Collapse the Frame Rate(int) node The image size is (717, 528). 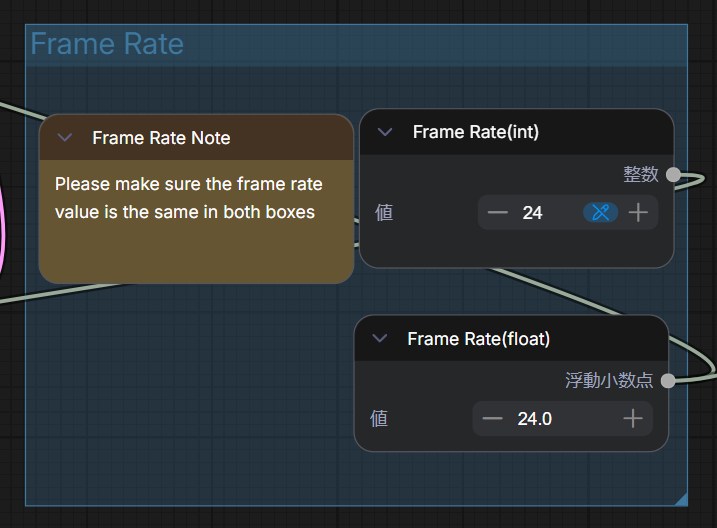coord(385,132)
